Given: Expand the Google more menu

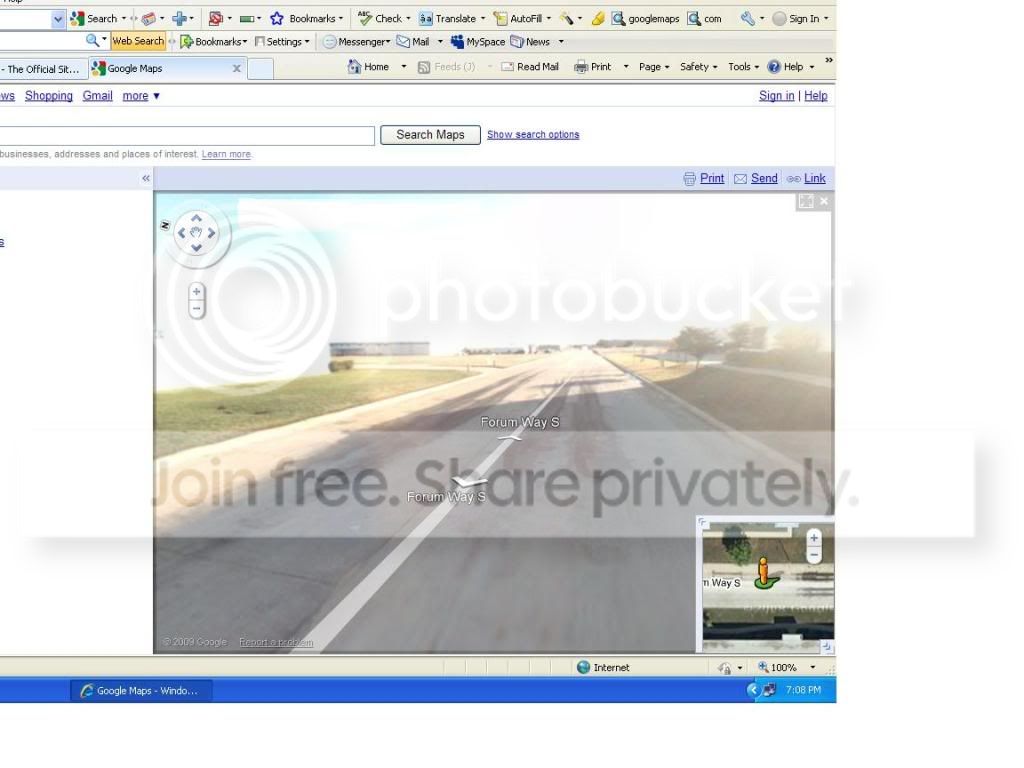Looking at the screenshot, I should 140,96.
